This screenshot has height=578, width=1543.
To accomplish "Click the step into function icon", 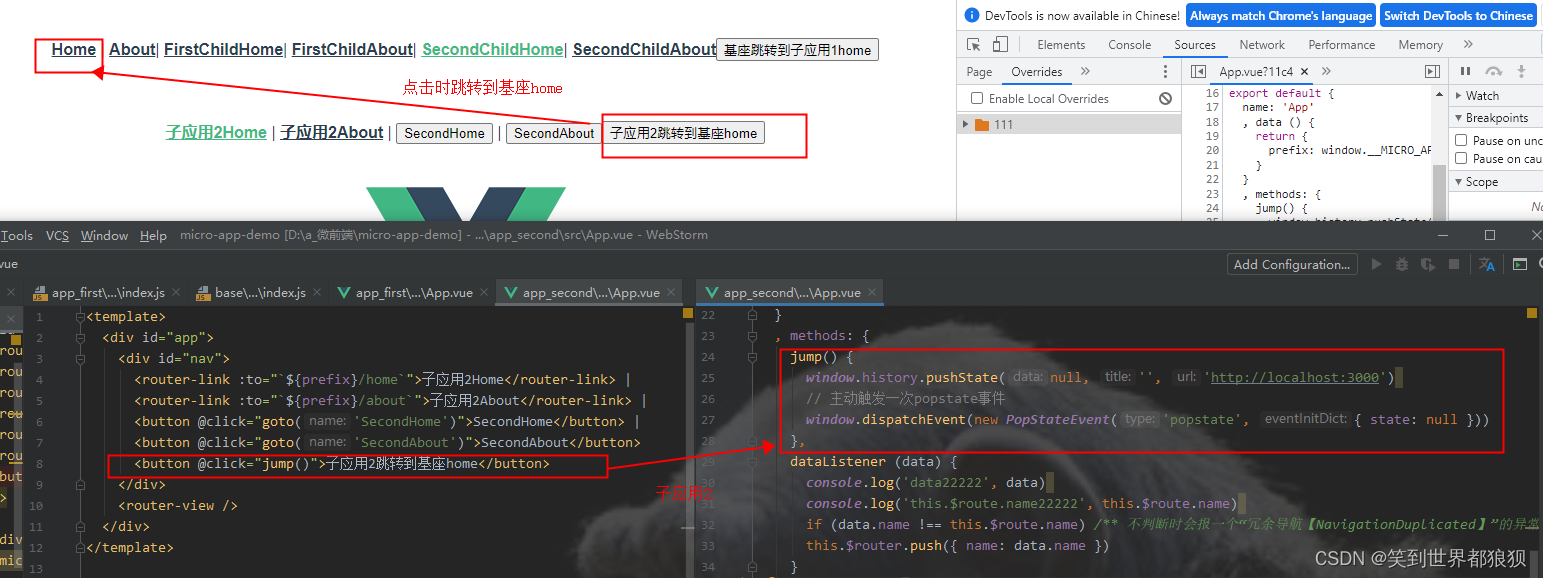I will click(1522, 72).
